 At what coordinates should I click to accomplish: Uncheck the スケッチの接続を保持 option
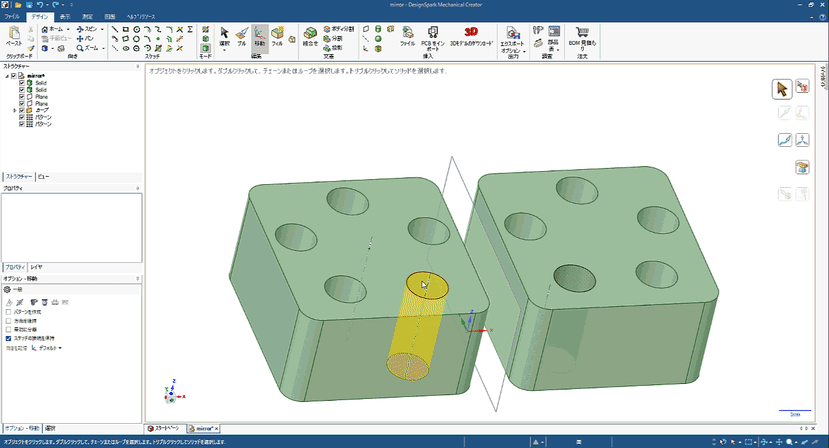pyautogui.click(x=8, y=339)
